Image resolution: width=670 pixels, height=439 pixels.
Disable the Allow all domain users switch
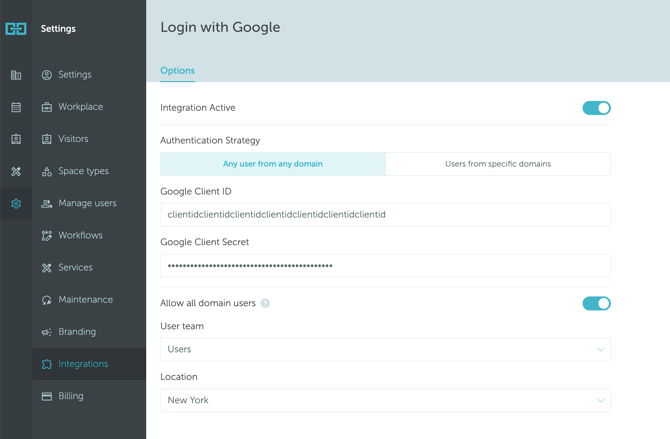(x=596, y=303)
